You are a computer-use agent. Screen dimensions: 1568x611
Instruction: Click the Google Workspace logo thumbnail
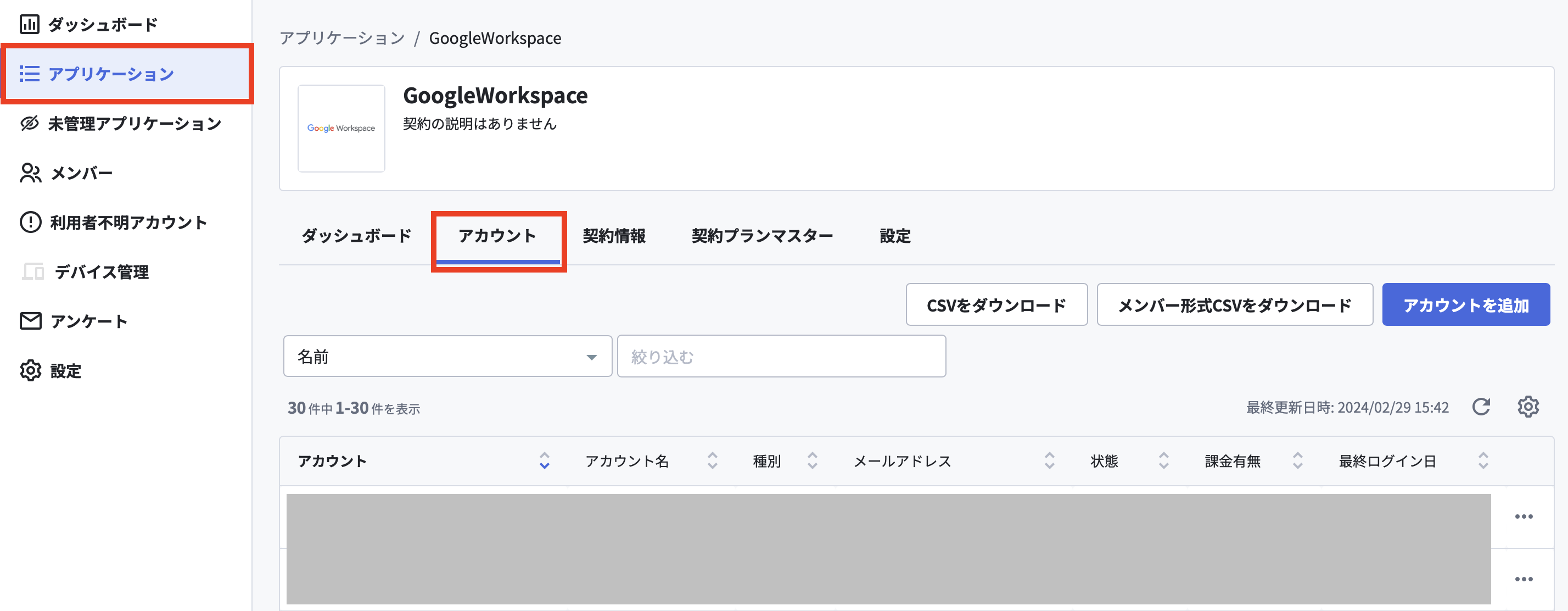(x=341, y=129)
